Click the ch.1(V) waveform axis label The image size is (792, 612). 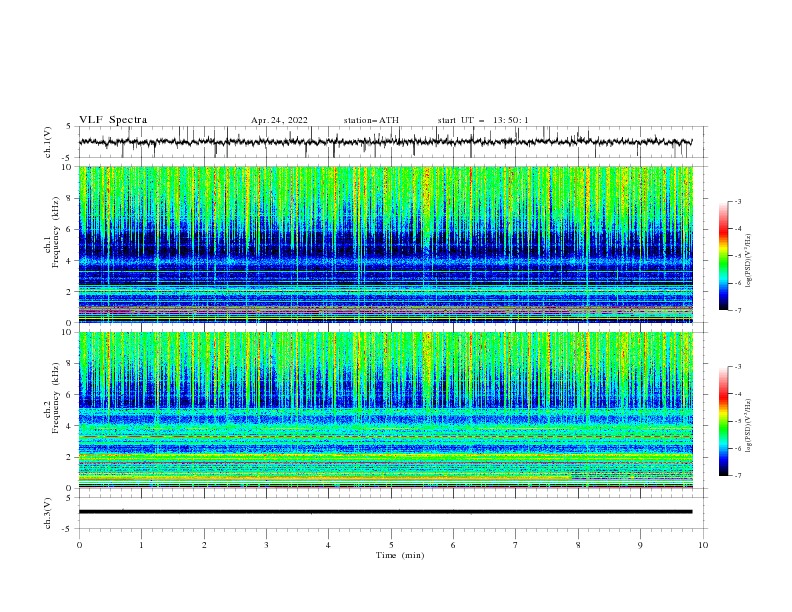[x=48, y=142]
